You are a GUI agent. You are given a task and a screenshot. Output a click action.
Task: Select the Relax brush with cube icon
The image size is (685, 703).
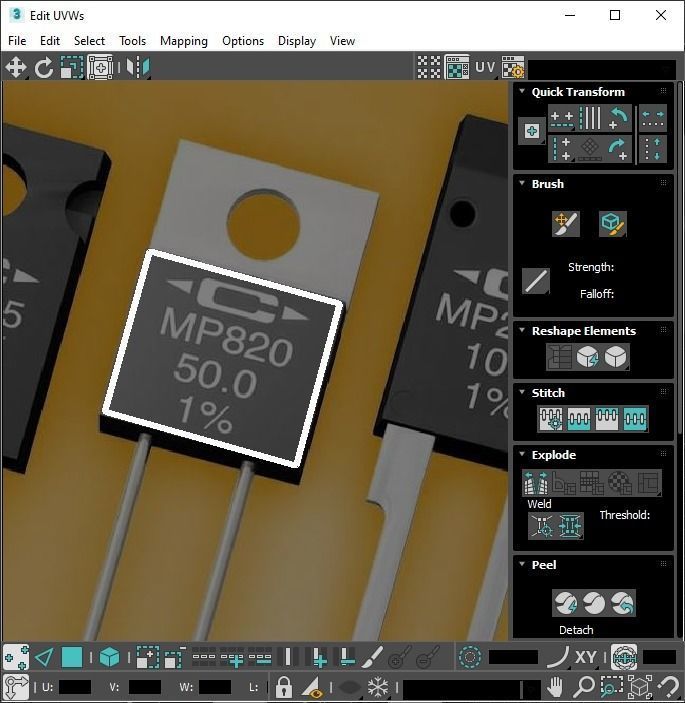coord(612,224)
